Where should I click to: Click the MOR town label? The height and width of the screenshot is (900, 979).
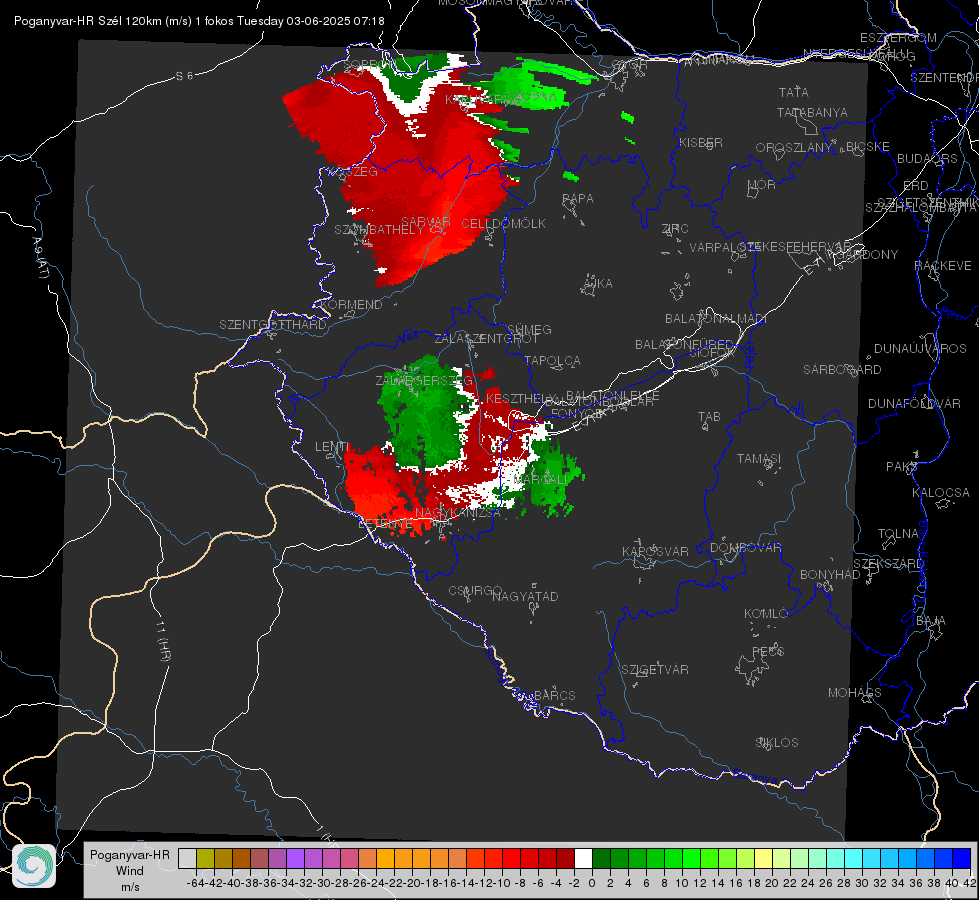(x=762, y=184)
